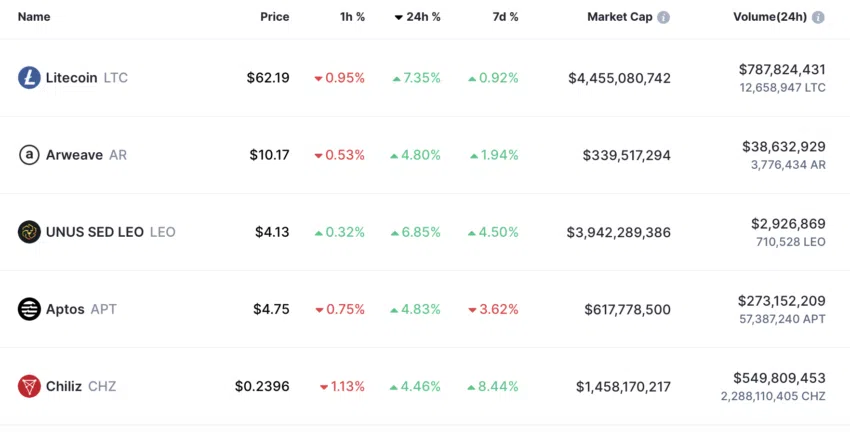Image resolution: width=850 pixels, height=432 pixels.
Task: Open the UNUS SED LEO name link
Action: click(x=111, y=232)
